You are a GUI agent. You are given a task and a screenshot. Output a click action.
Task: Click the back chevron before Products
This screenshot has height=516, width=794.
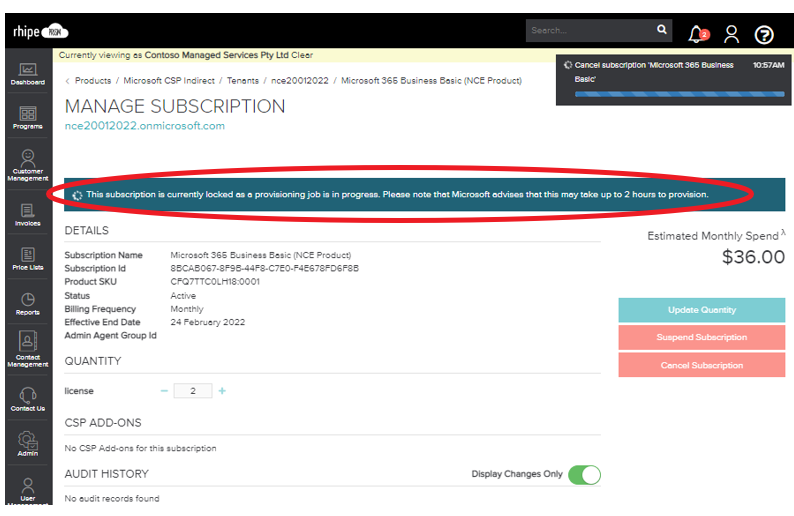pos(67,81)
